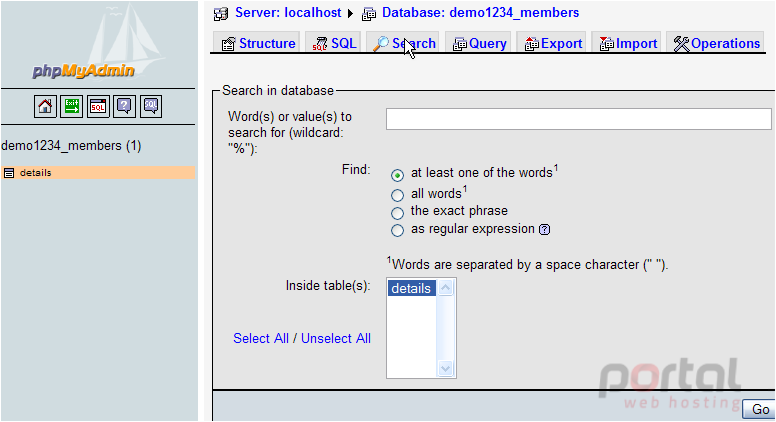The height and width of the screenshot is (422, 776).
Task: Choose 'the exact phrase' radio option
Action: coord(397,213)
